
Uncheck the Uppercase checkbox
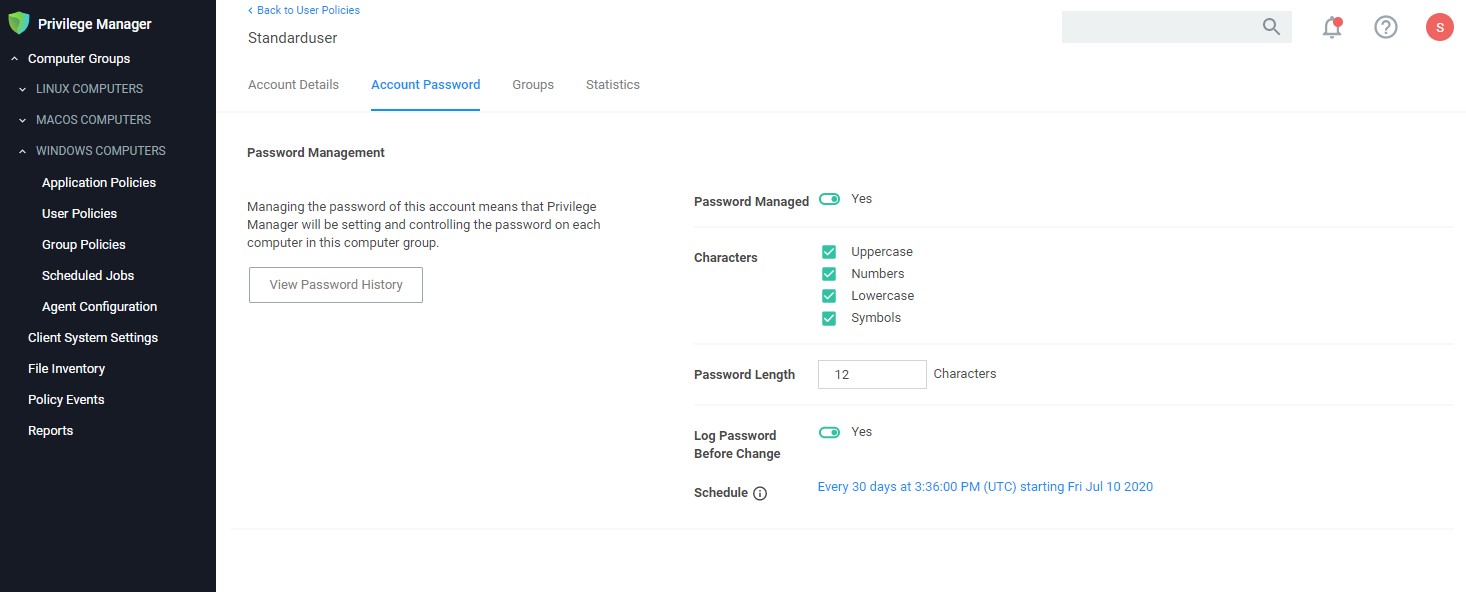(828, 252)
